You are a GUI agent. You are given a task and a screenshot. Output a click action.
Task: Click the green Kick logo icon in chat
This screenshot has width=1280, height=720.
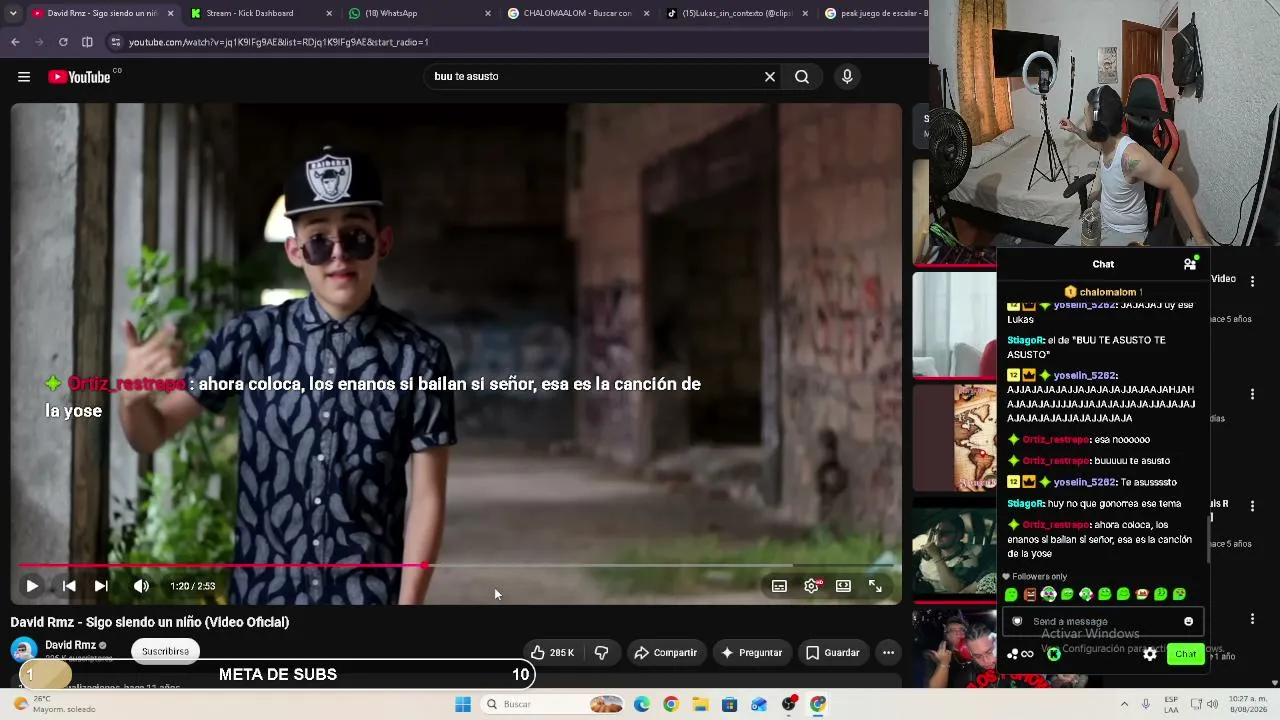[1053, 654]
